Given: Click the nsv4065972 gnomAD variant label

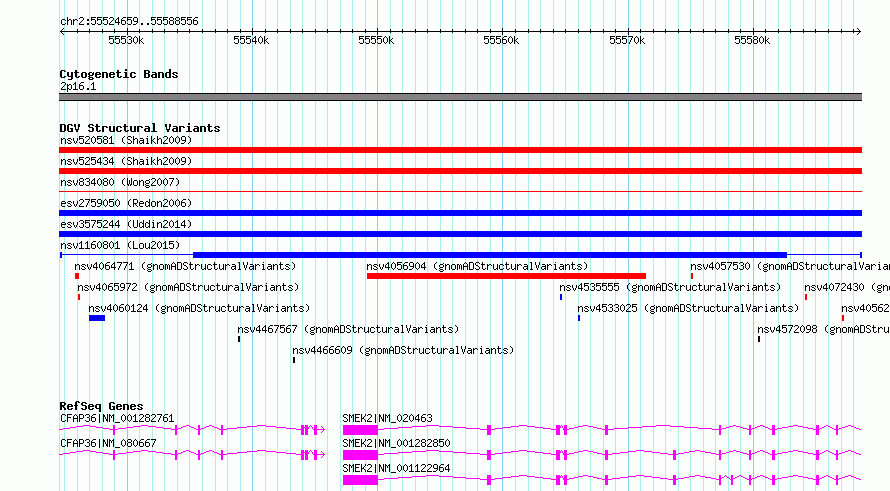Looking at the screenshot, I should 188,287.
